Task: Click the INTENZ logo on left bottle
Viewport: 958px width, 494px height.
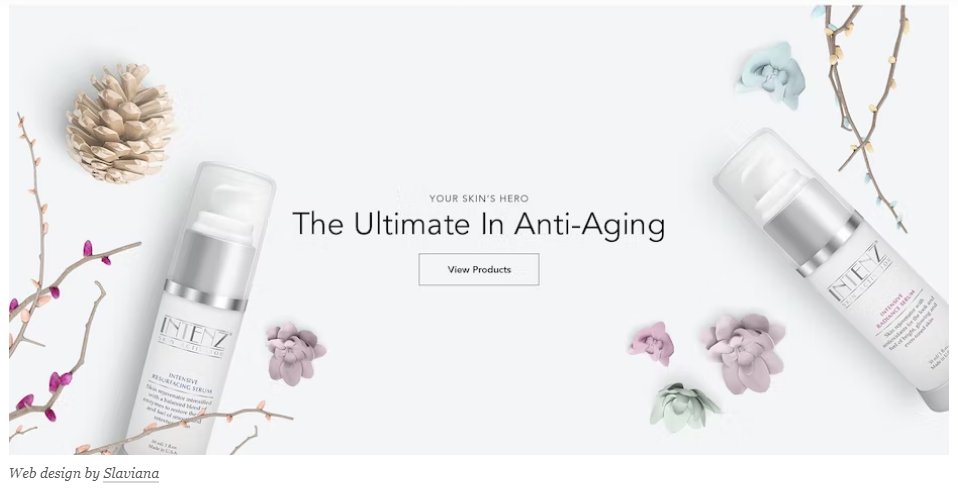Action: (x=194, y=335)
